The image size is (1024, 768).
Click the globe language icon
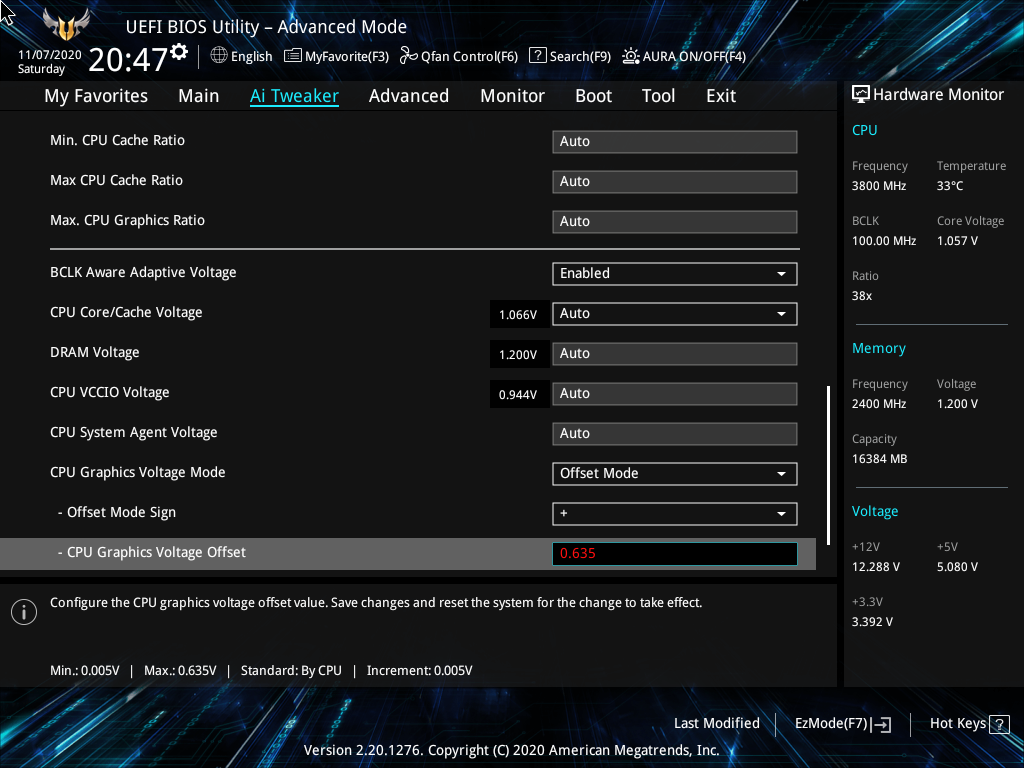click(x=219, y=56)
